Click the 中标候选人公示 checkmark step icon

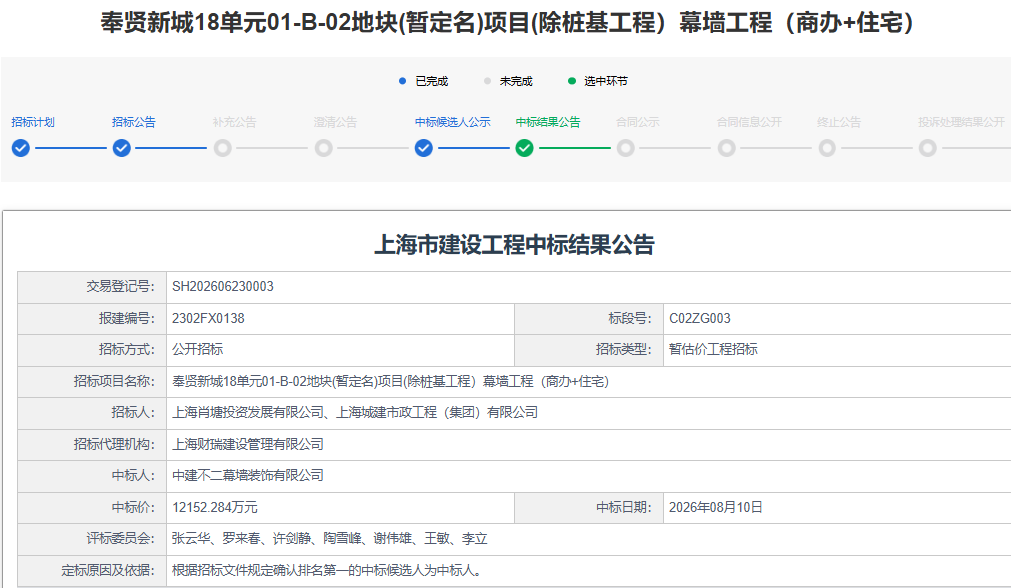point(424,148)
